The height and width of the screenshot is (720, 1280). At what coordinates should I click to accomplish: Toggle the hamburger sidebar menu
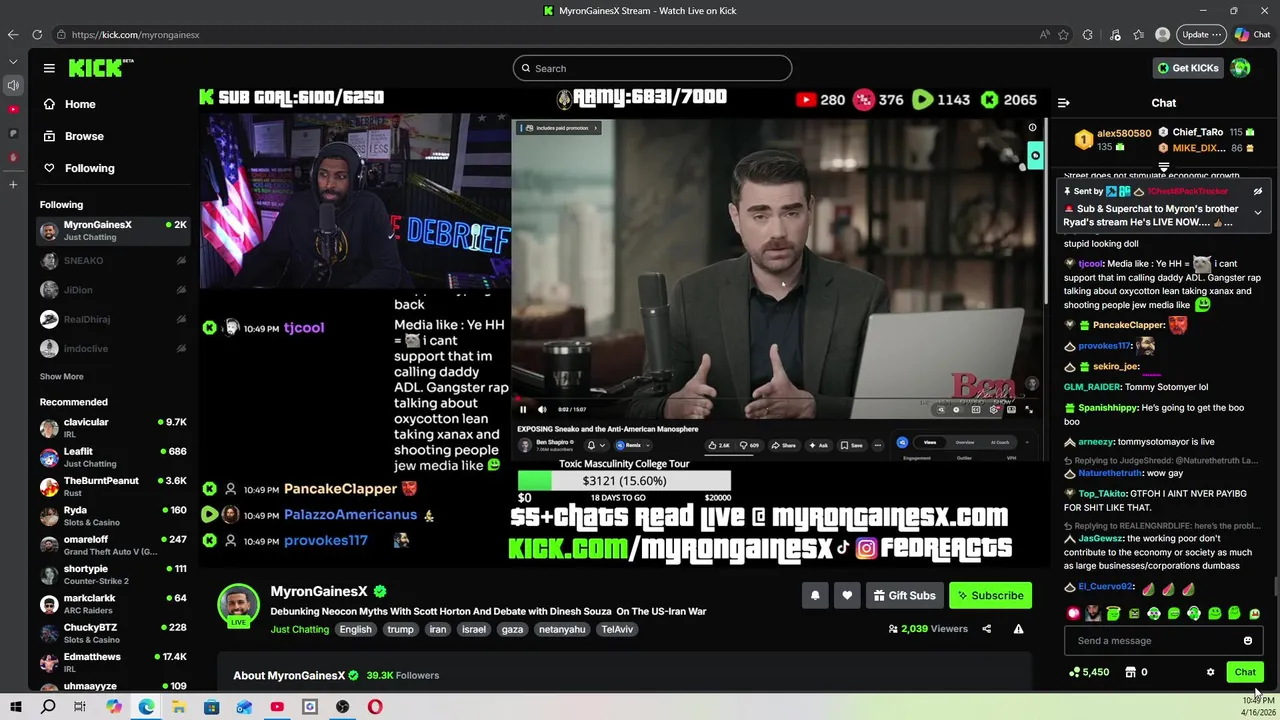tap(49, 68)
